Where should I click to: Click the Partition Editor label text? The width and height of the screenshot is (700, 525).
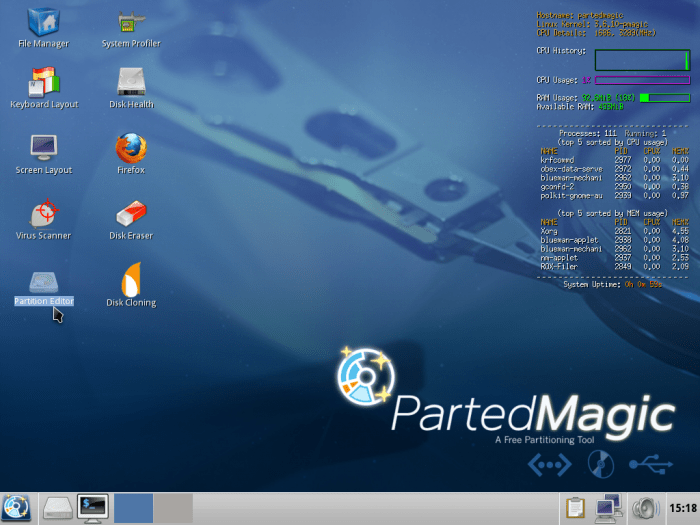point(44,301)
